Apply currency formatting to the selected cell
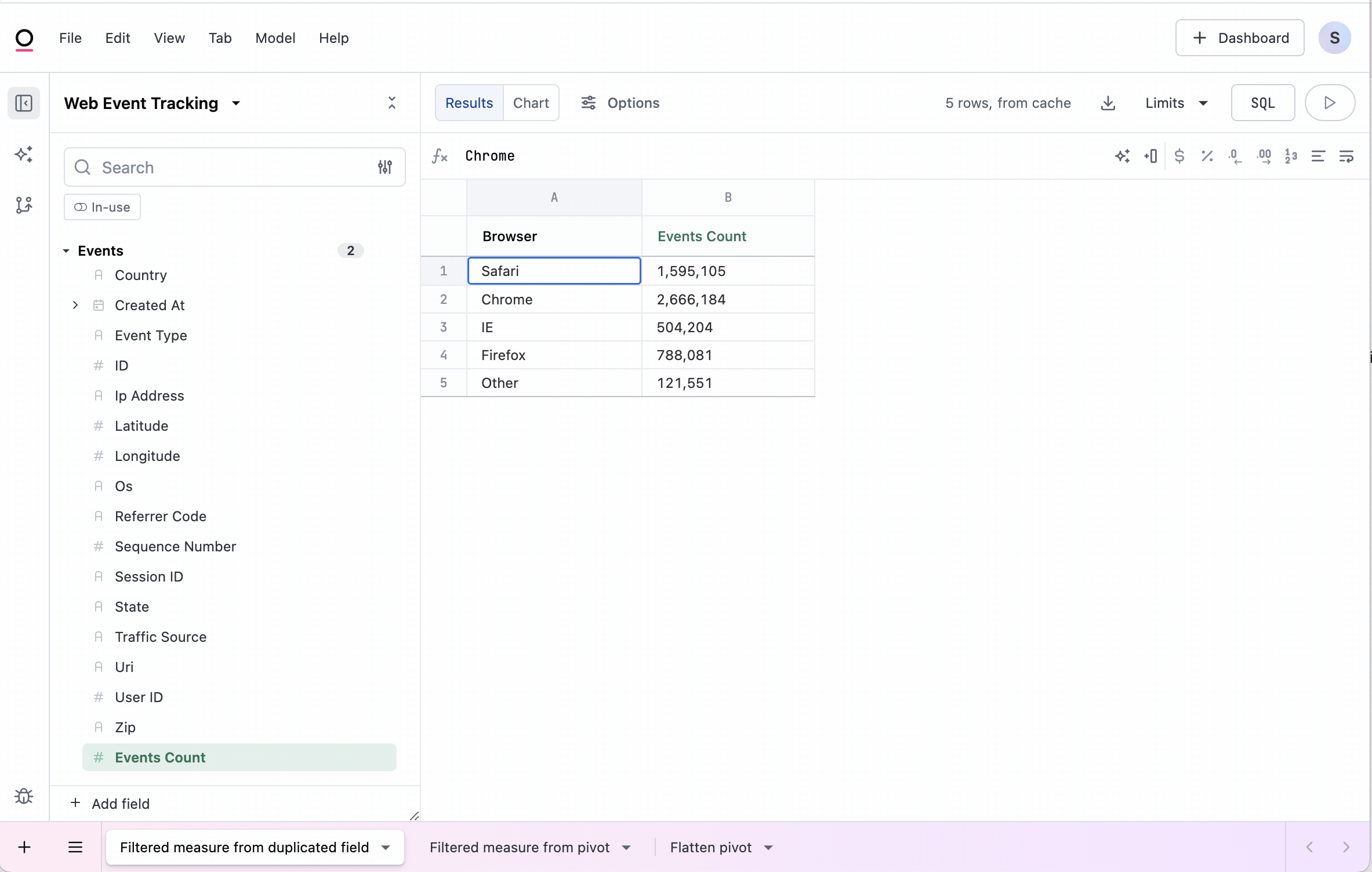Image resolution: width=1372 pixels, height=872 pixels. pos(1181,156)
